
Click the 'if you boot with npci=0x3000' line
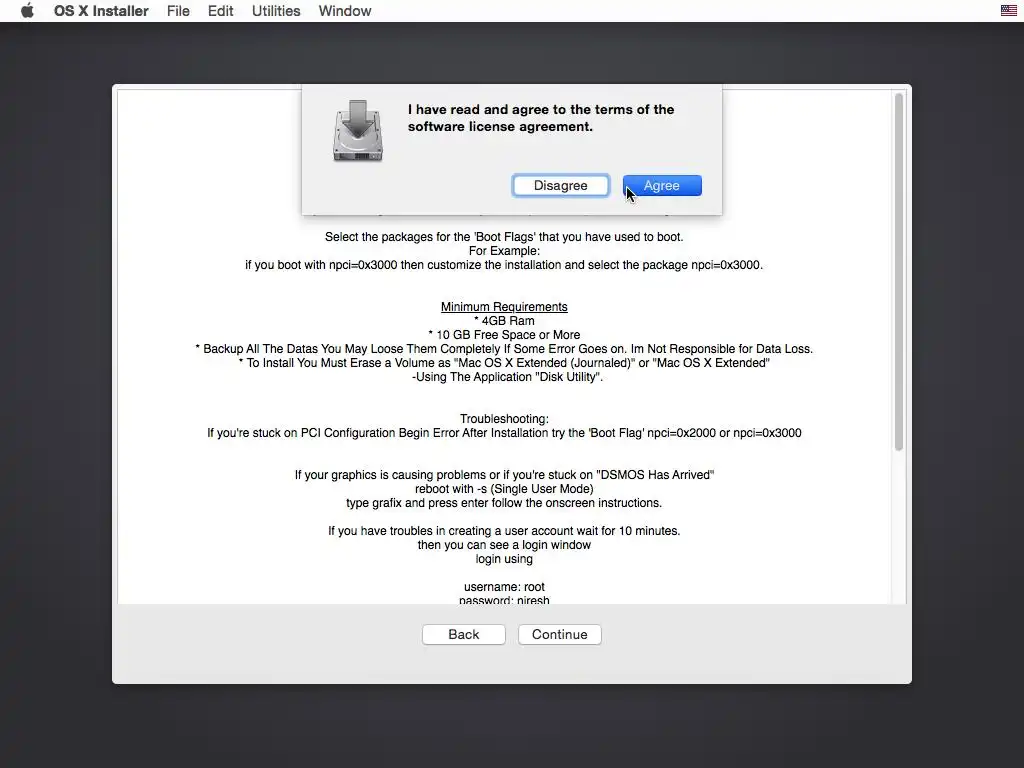coord(504,265)
